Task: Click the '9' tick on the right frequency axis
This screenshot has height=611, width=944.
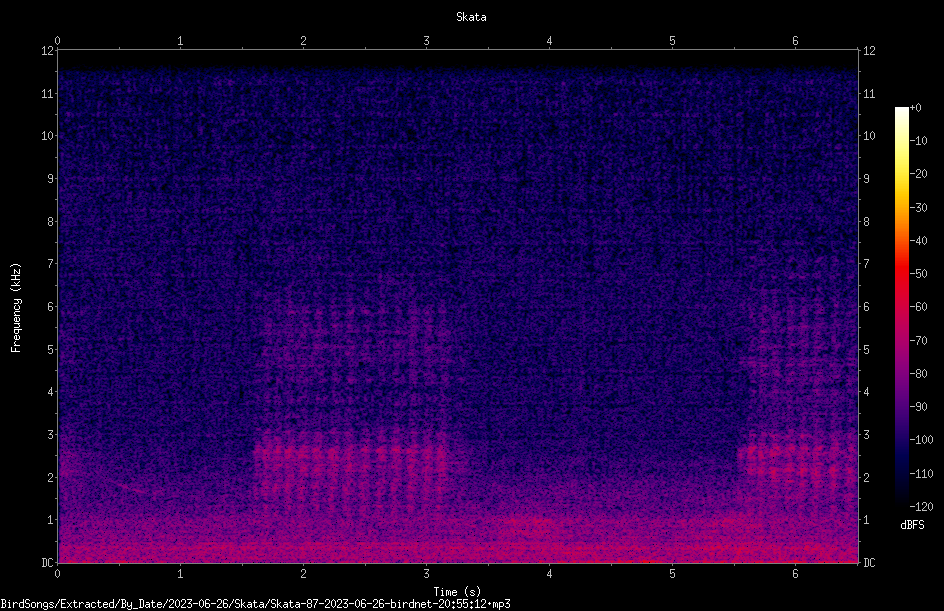Action: [x=866, y=179]
